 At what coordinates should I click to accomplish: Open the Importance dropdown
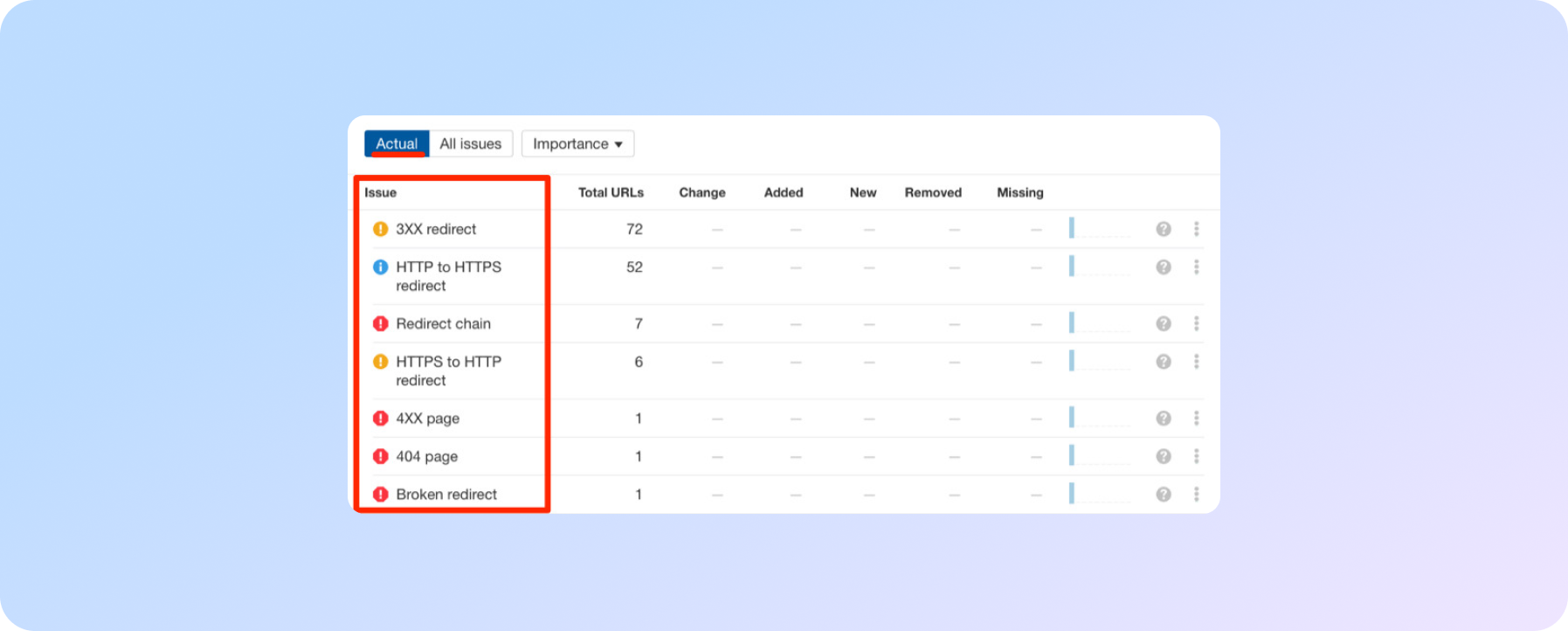(x=577, y=143)
